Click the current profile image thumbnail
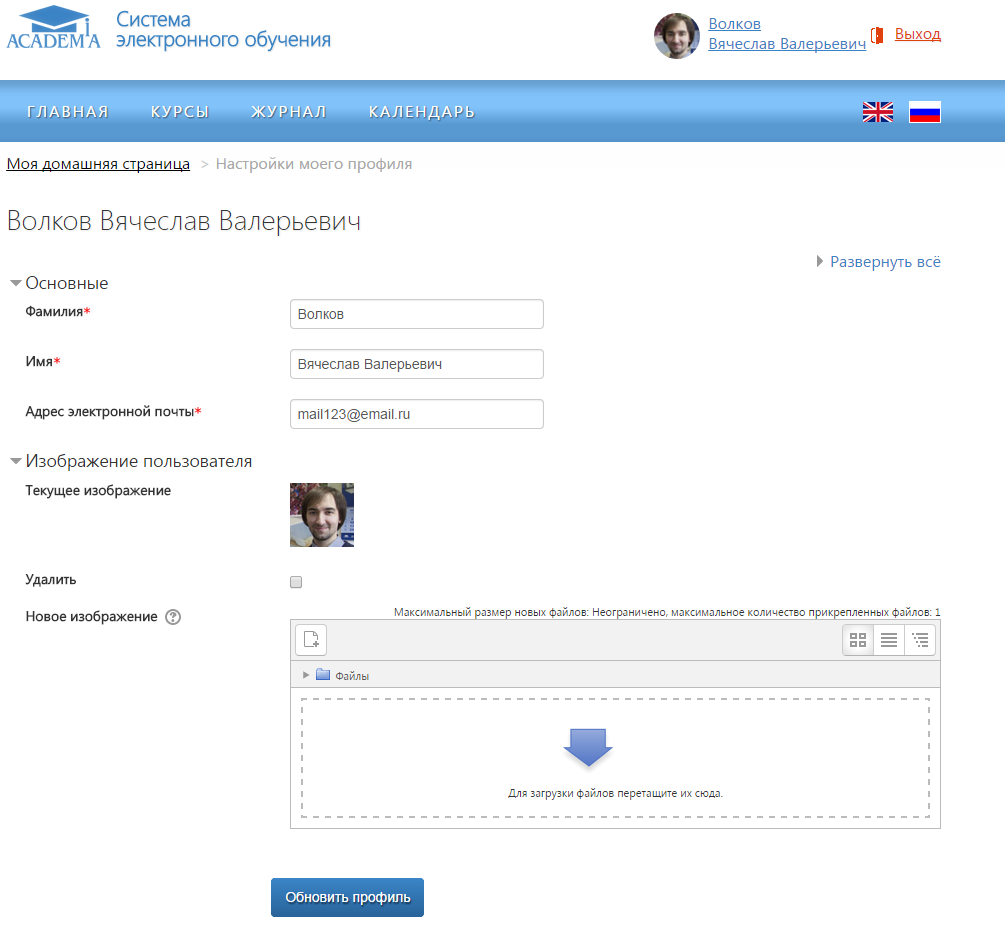Screen dimensions: 1005x929 tap(322, 515)
